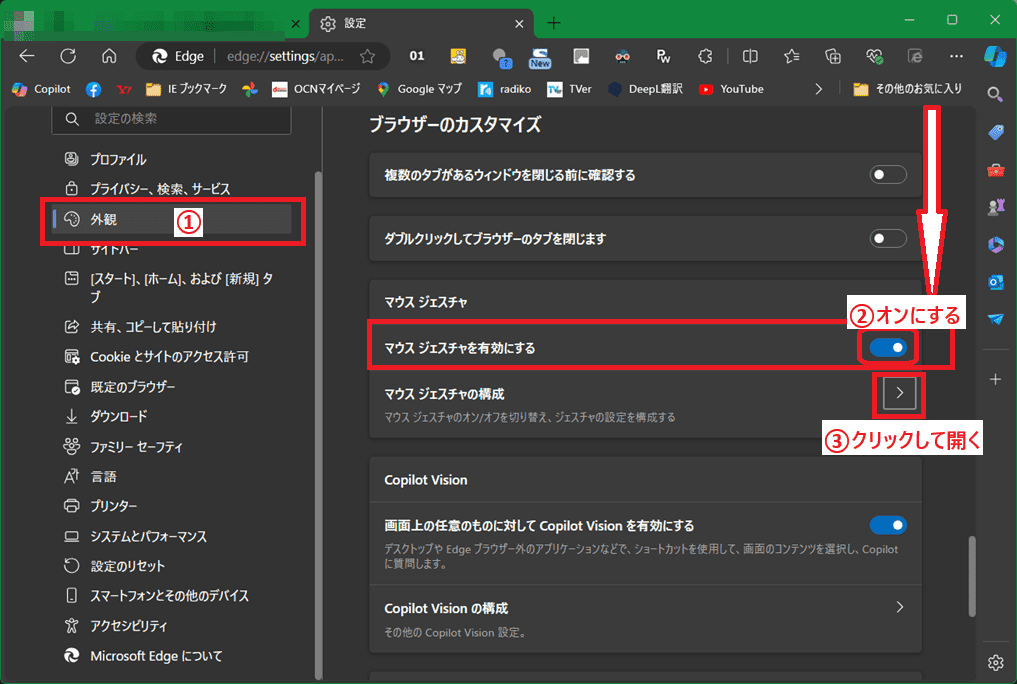The width and height of the screenshot is (1017, 684).
Task: Open Copilot icon in top-right corner
Action: 994,56
